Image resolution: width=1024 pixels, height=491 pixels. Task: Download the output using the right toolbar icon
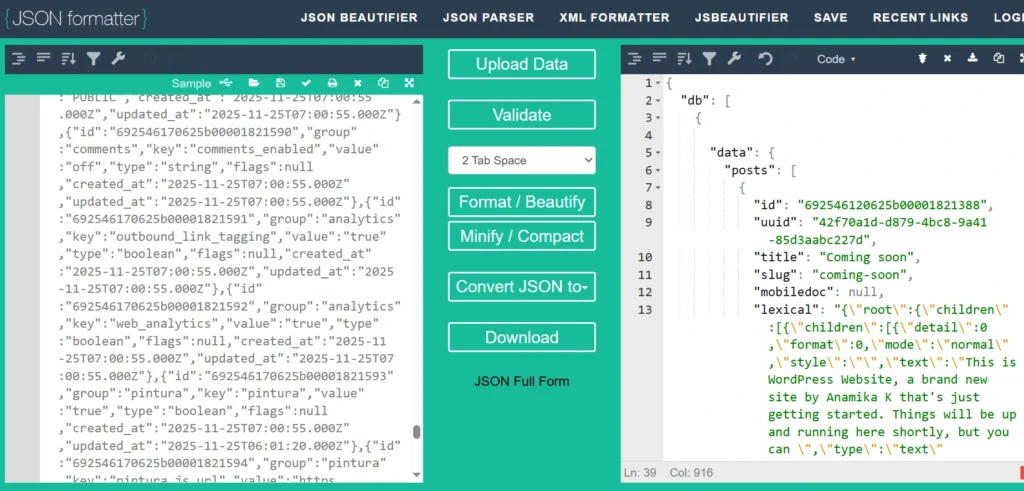tap(972, 59)
